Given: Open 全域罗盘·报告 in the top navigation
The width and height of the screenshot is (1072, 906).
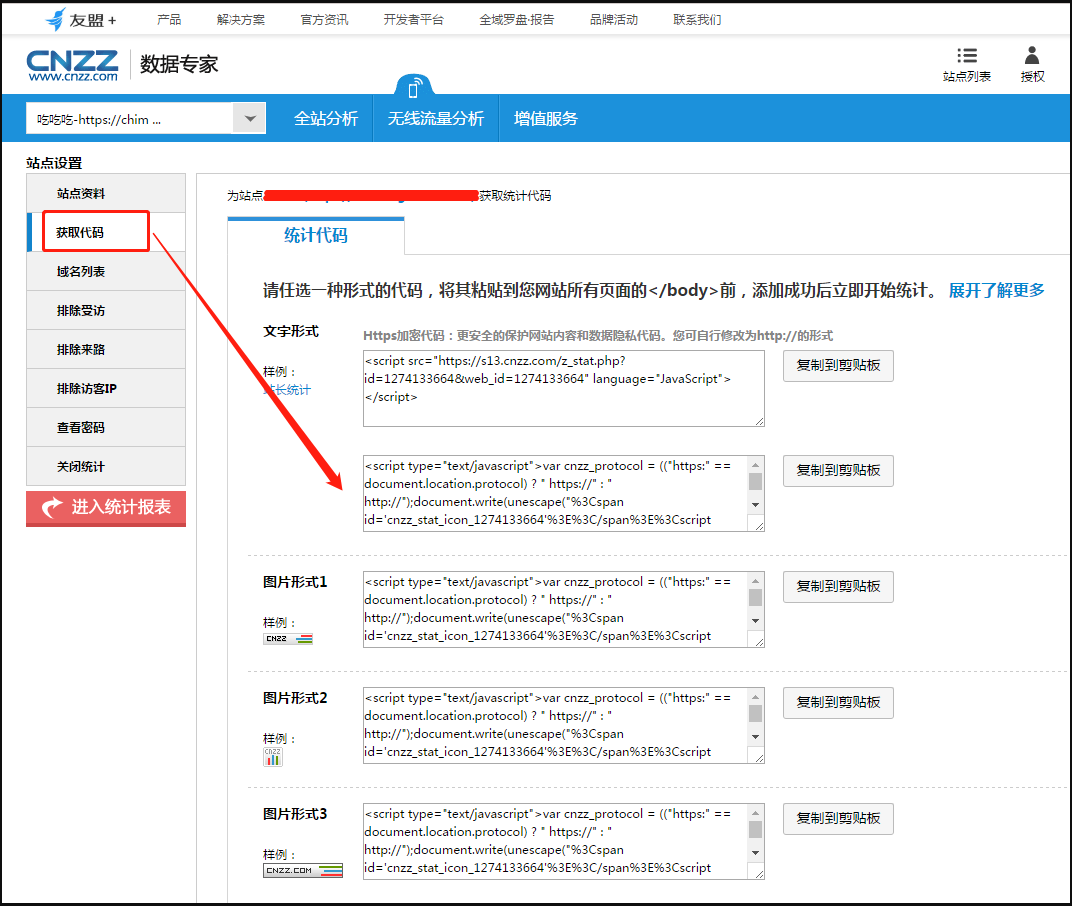Looking at the screenshot, I should pyautogui.click(x=517, y=20).
